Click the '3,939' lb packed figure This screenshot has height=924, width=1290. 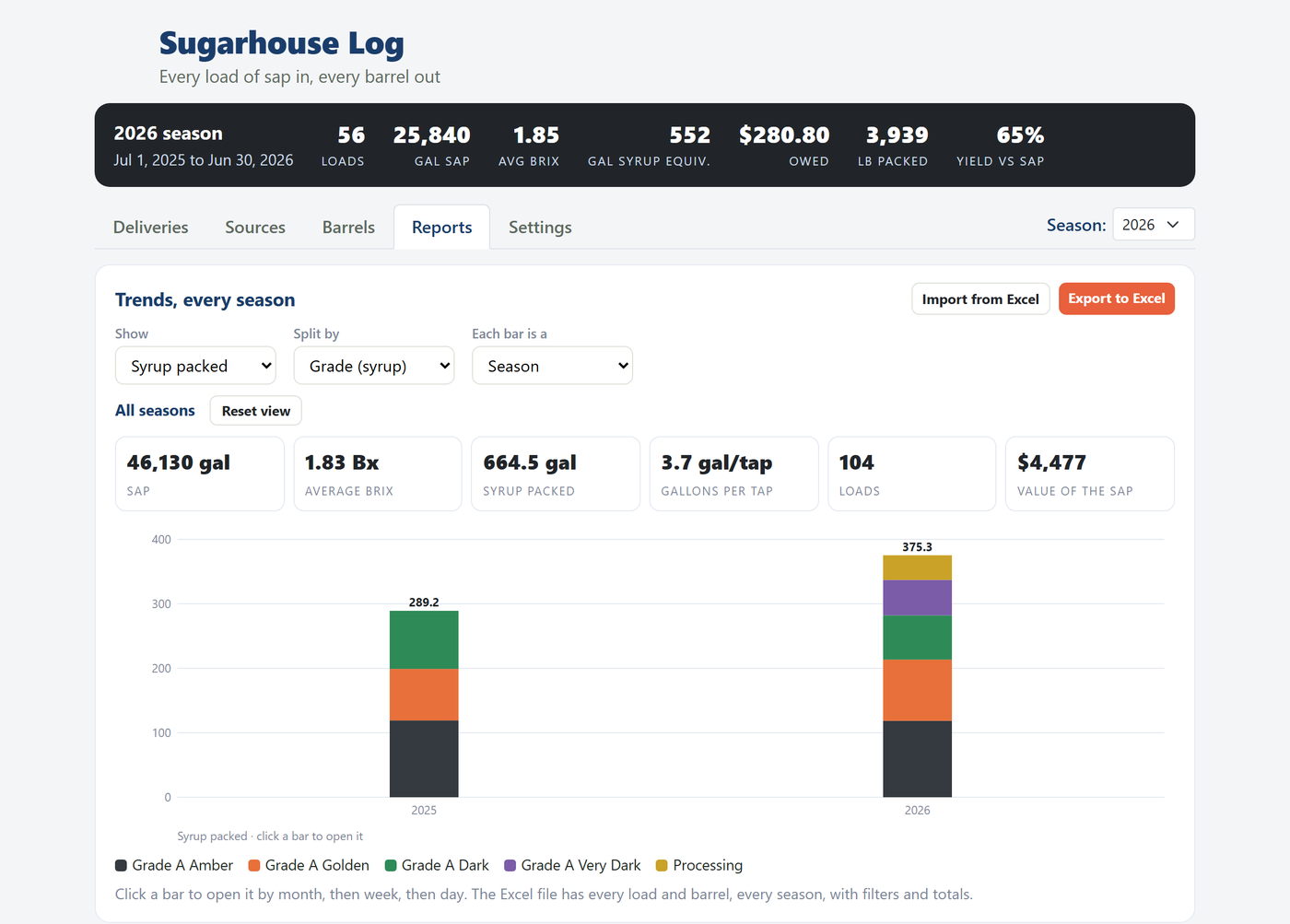897,135
